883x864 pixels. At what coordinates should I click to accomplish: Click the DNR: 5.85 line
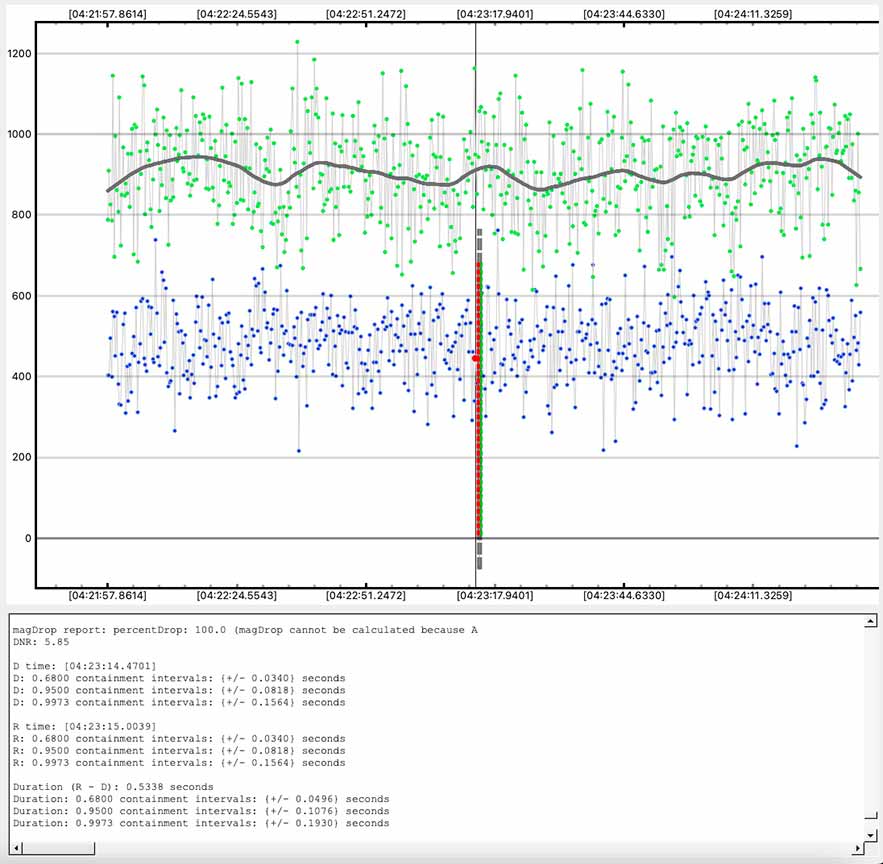tap(41, 642)
